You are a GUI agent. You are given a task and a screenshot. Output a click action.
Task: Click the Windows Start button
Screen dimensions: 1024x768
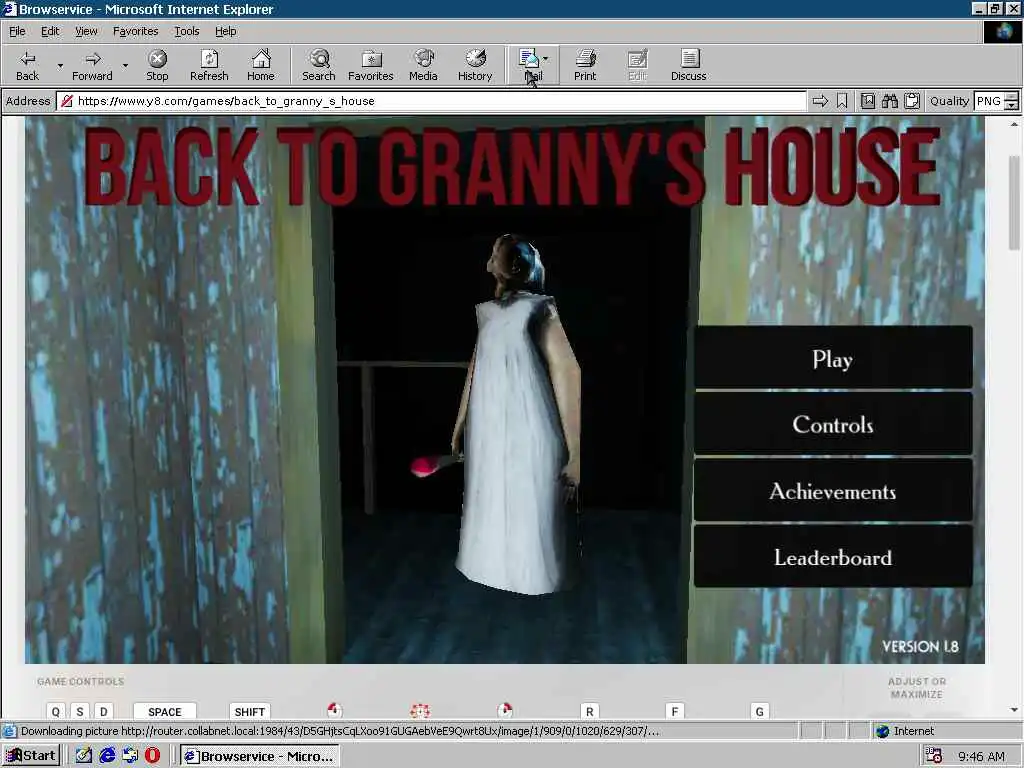31,756
